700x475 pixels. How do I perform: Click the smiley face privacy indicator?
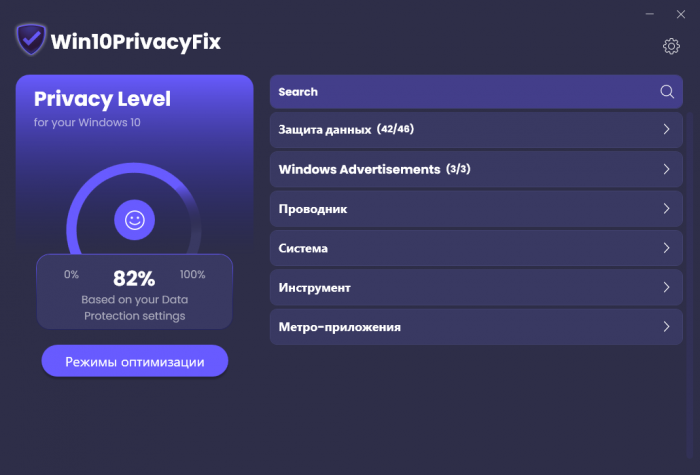134,218
